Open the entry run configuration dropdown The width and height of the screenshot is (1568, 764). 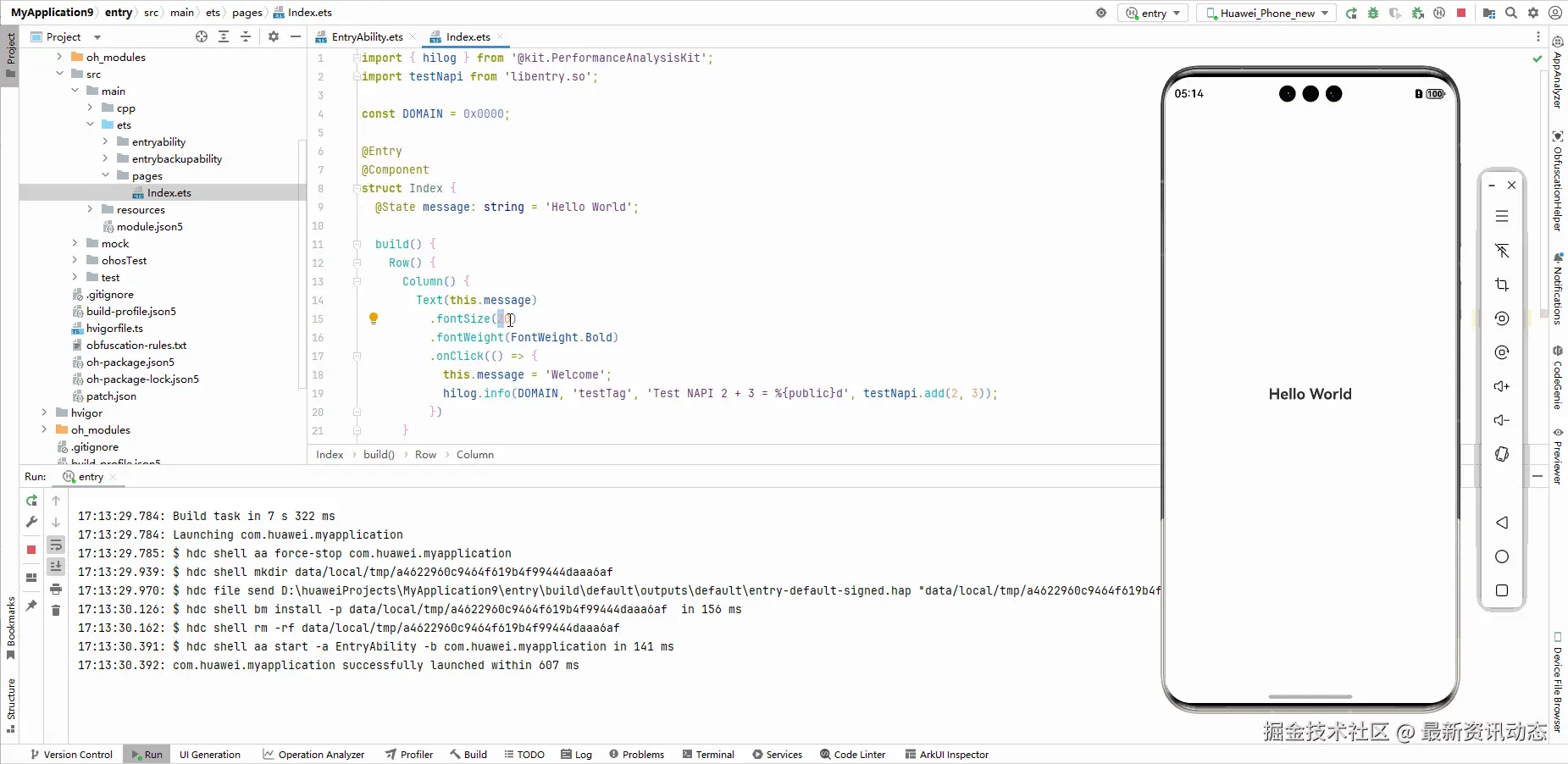(1154, 13)
